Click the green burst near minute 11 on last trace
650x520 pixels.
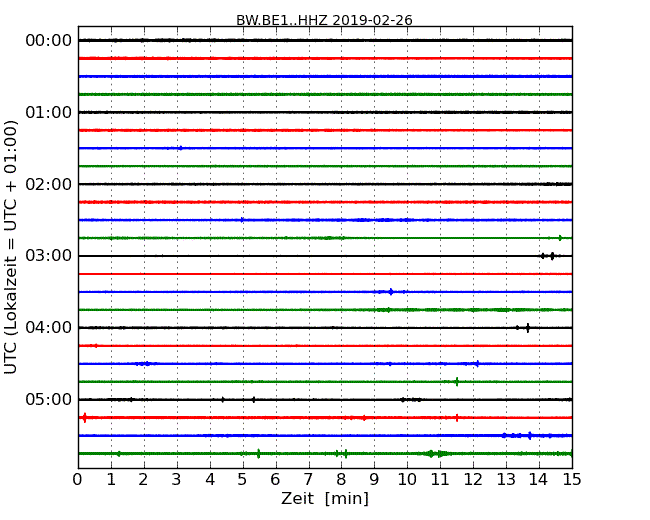(x=435, y=454)
